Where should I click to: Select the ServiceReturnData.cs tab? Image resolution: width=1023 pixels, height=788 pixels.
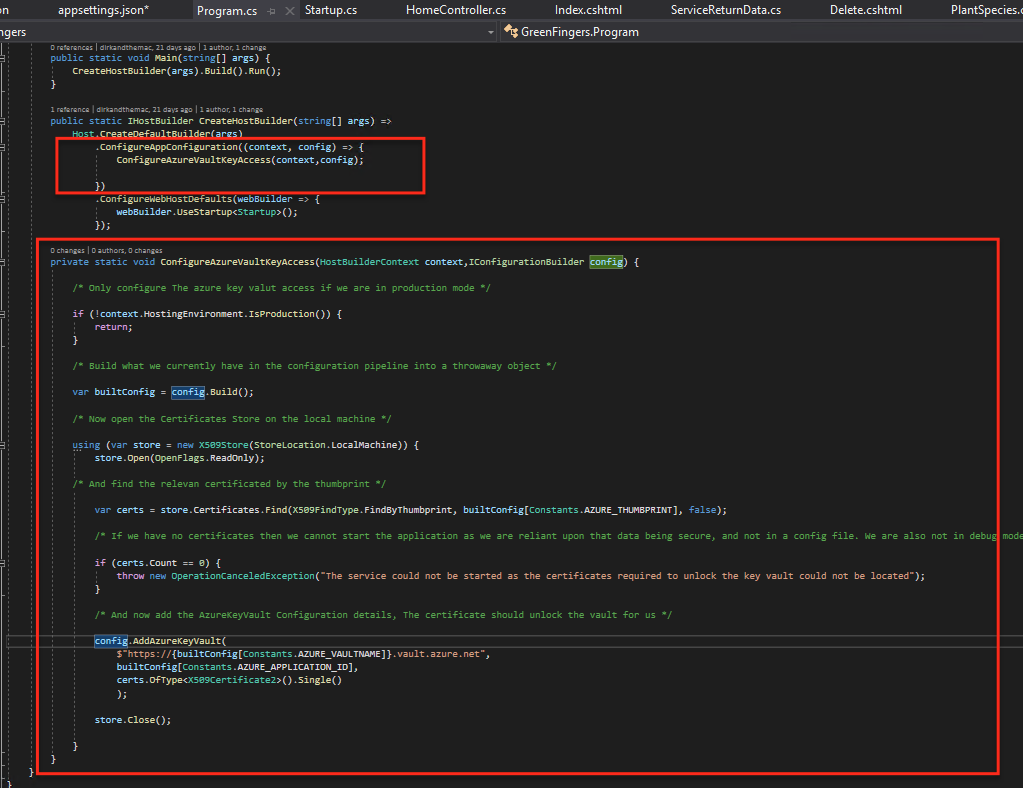click(x=725, y=10)
